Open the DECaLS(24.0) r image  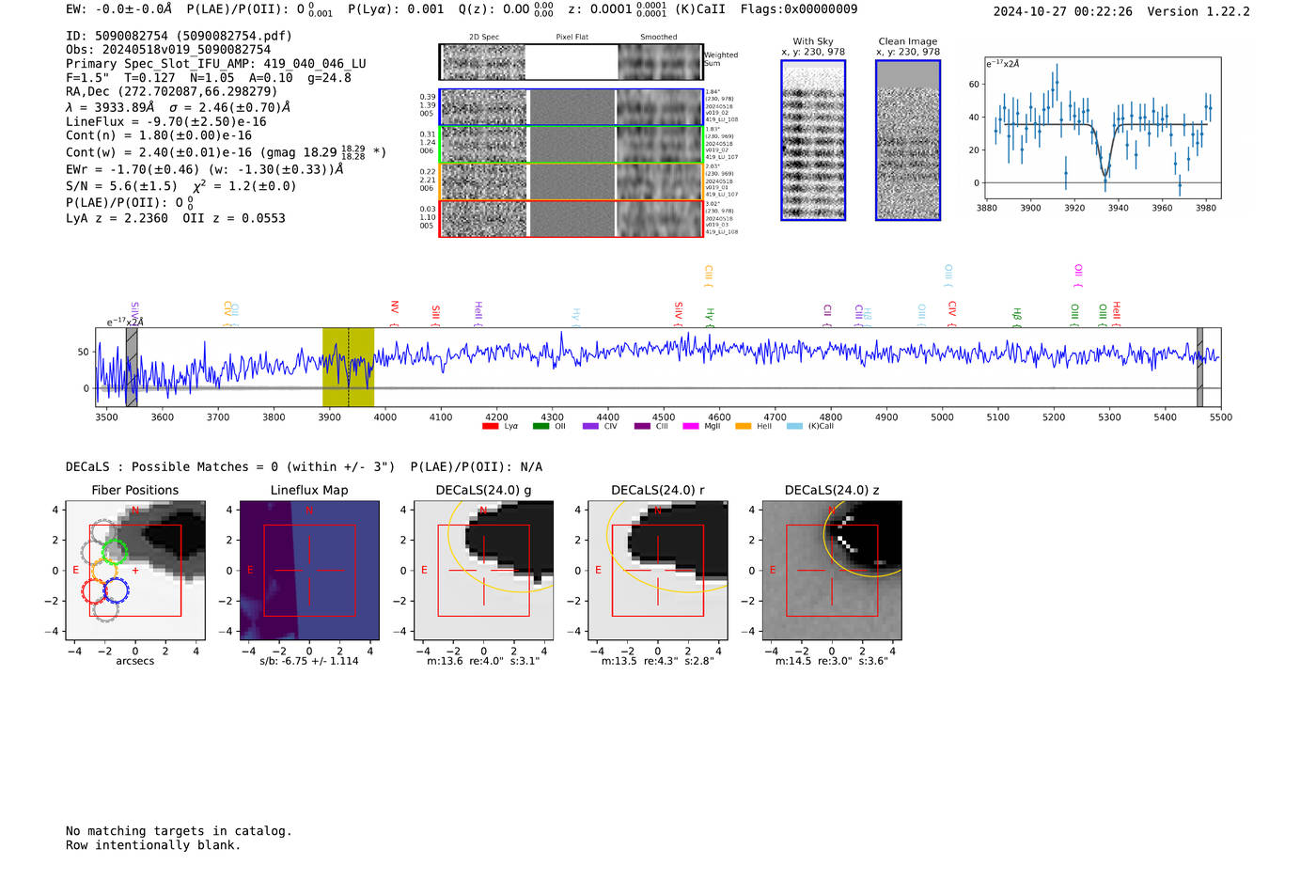pyautogui.click(x=658, y=570)
